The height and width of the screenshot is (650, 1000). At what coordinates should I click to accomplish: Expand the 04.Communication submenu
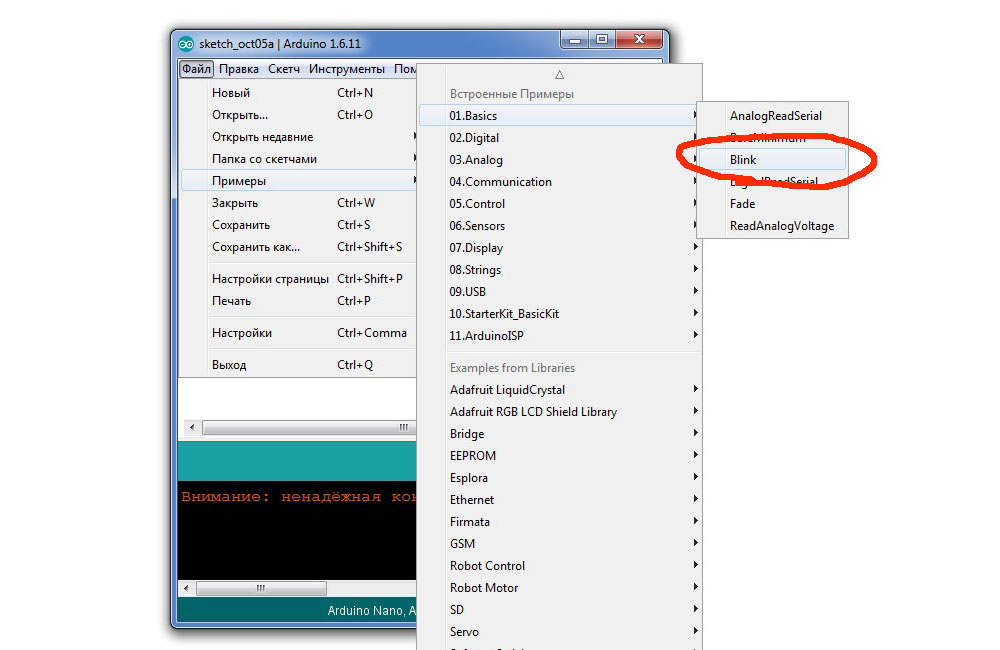click(500, 182)
